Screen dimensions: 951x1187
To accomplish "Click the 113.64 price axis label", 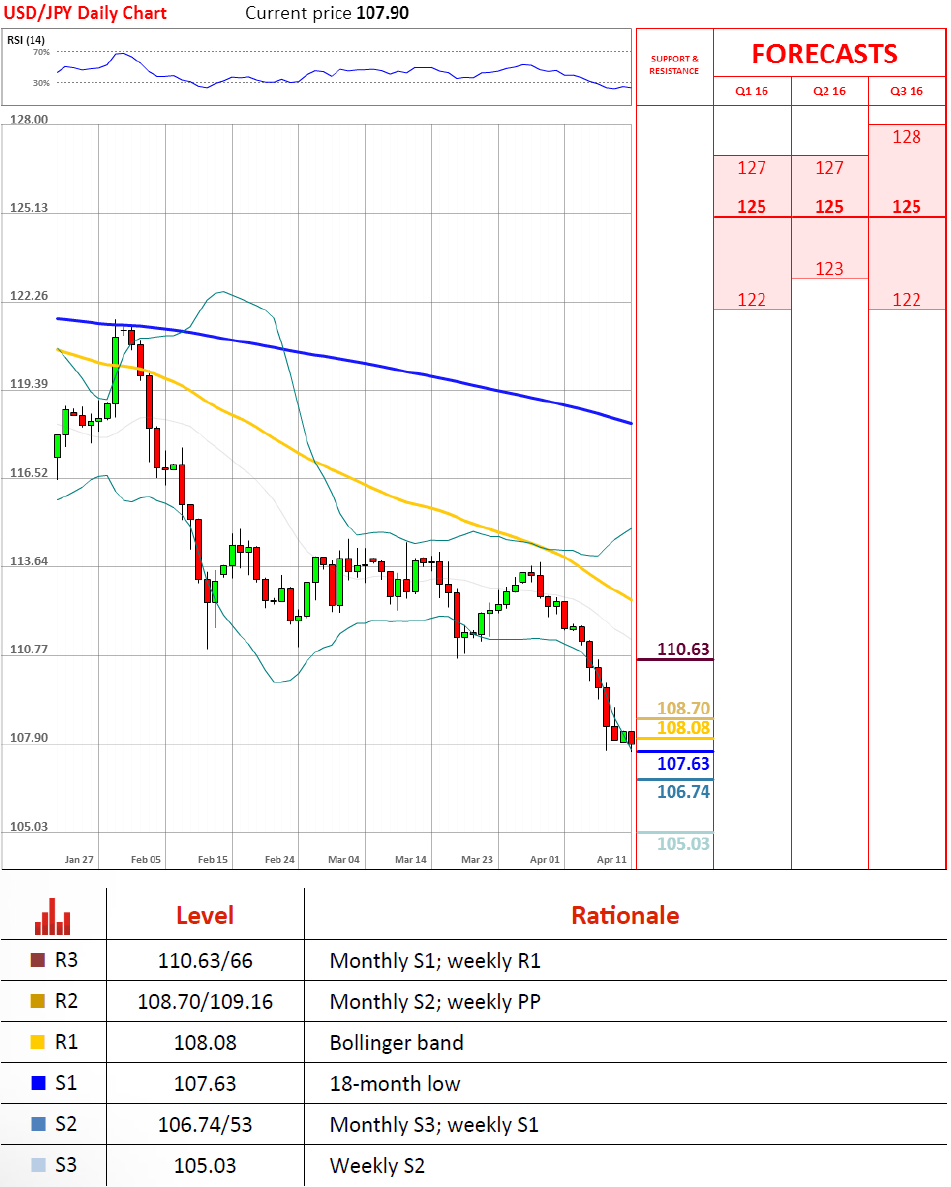I will [x=29, y=561].
